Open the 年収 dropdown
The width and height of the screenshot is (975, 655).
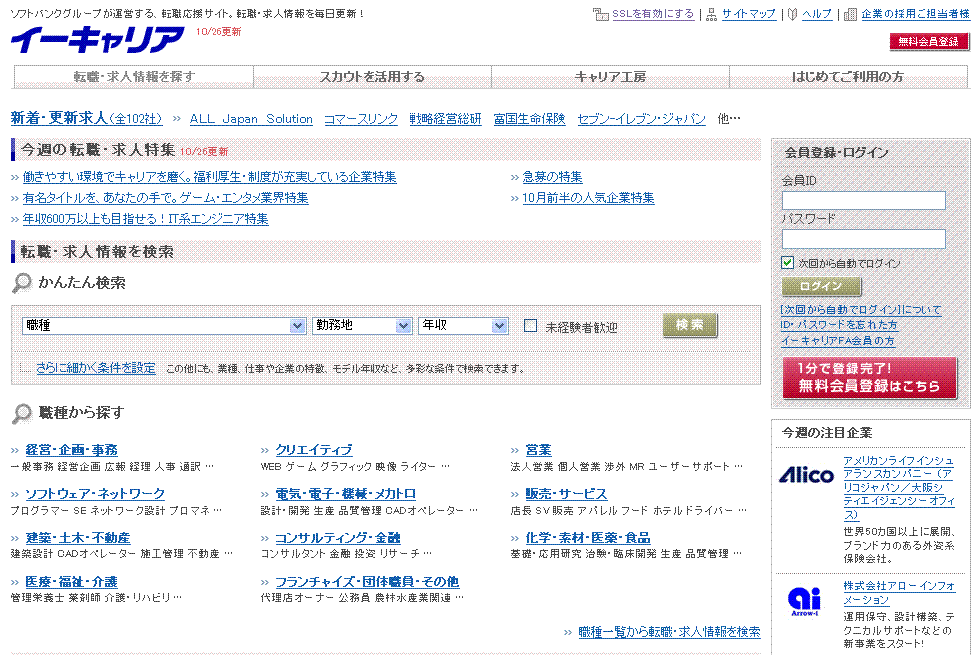[463, 325]
